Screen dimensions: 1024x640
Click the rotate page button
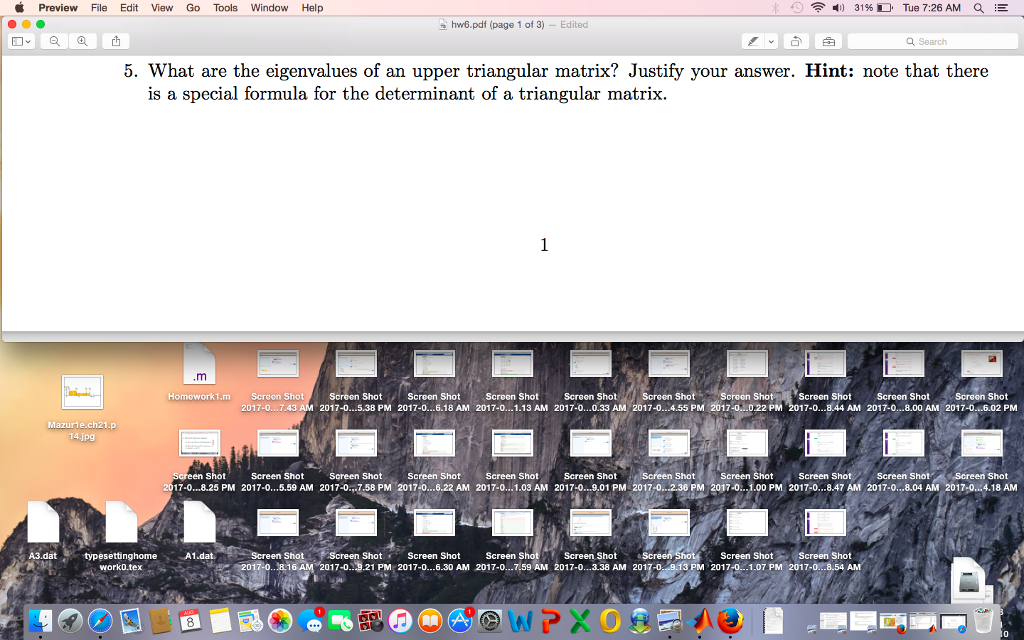pos(796,42)
